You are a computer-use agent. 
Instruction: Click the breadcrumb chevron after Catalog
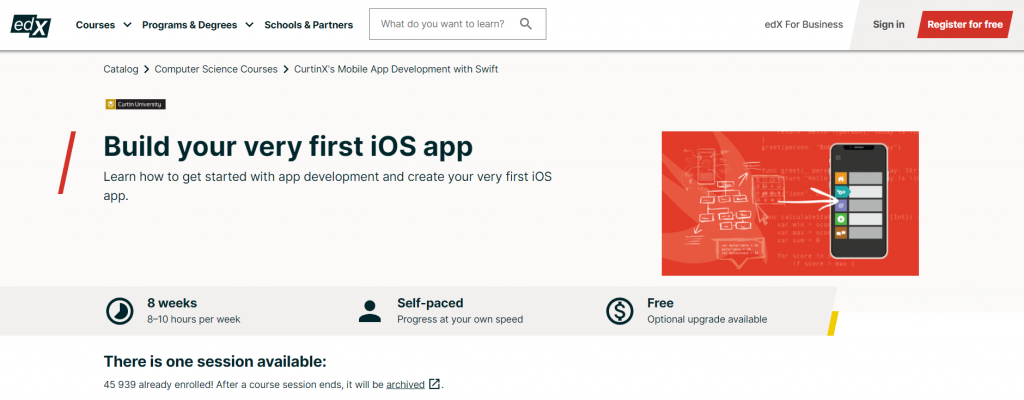coord(146,69)
